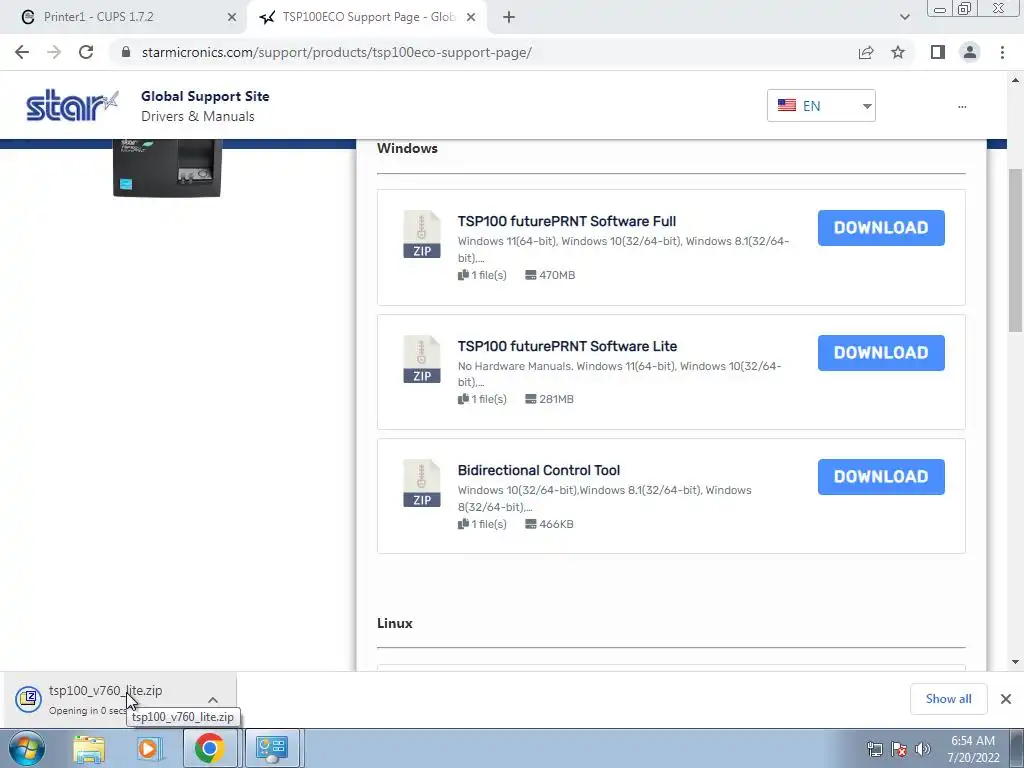Open the control panel taskbar app
The image size is (1024, 768).
[x=272, y=748]
